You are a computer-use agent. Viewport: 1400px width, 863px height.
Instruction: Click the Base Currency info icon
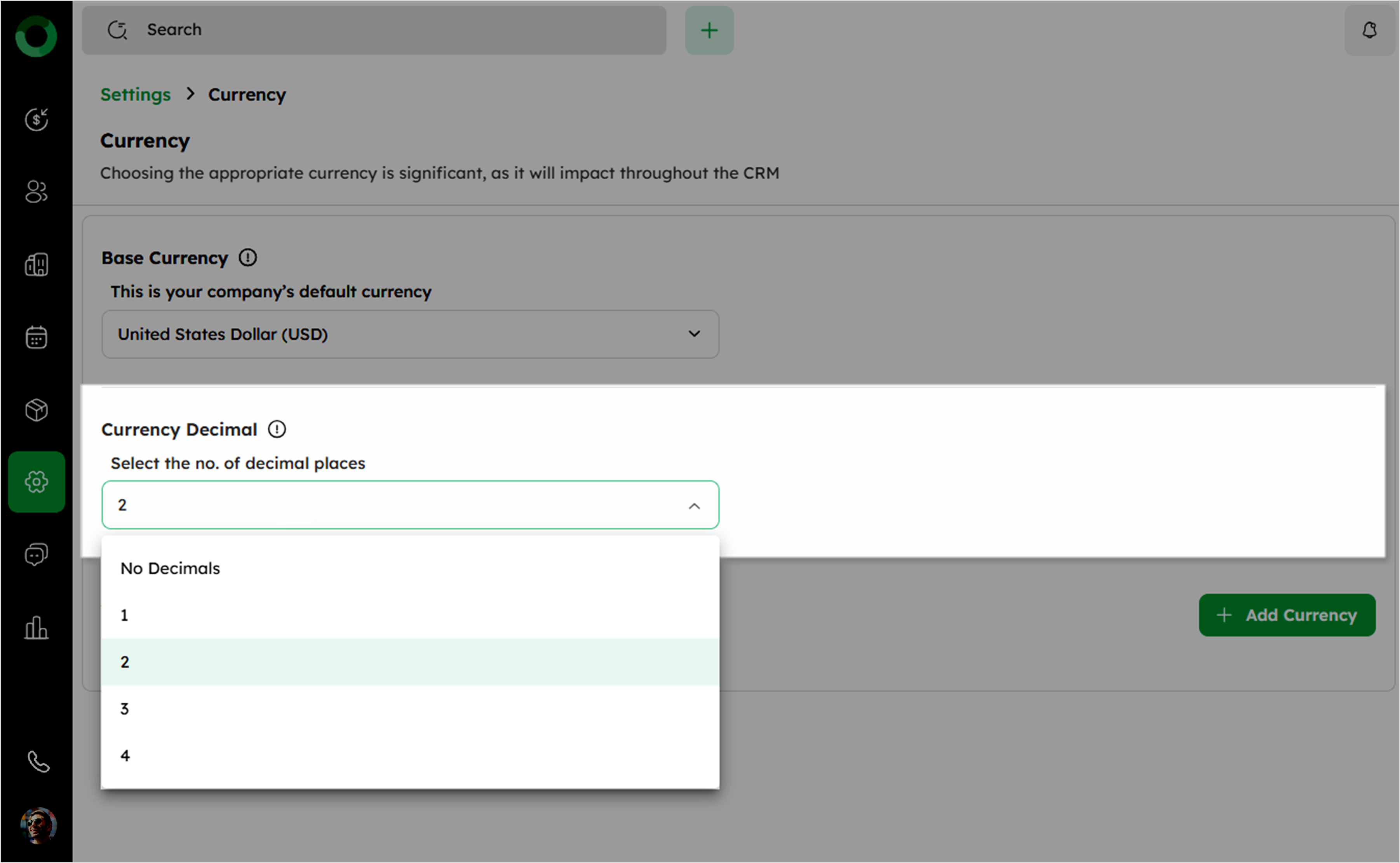[x=248, y=258]
